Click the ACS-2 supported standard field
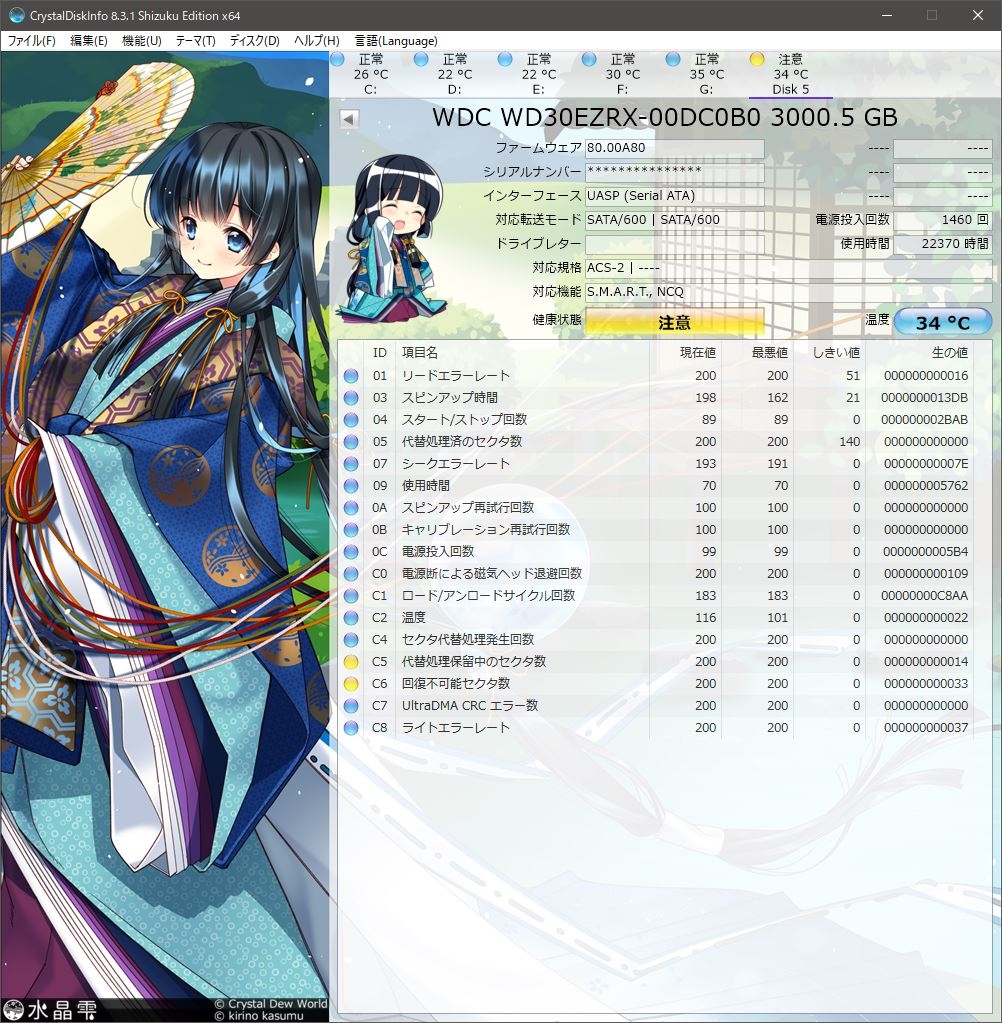This screenshot has width=1002, height=1023. [x=788, y=268]
